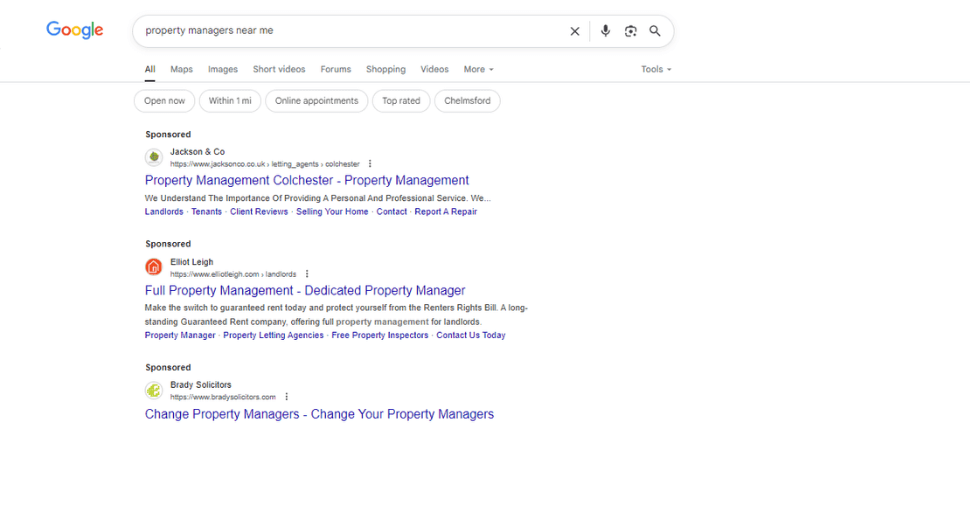Open search by image camera icon
Viewport: 970px width, 517px height.
[x=630, y=31]
